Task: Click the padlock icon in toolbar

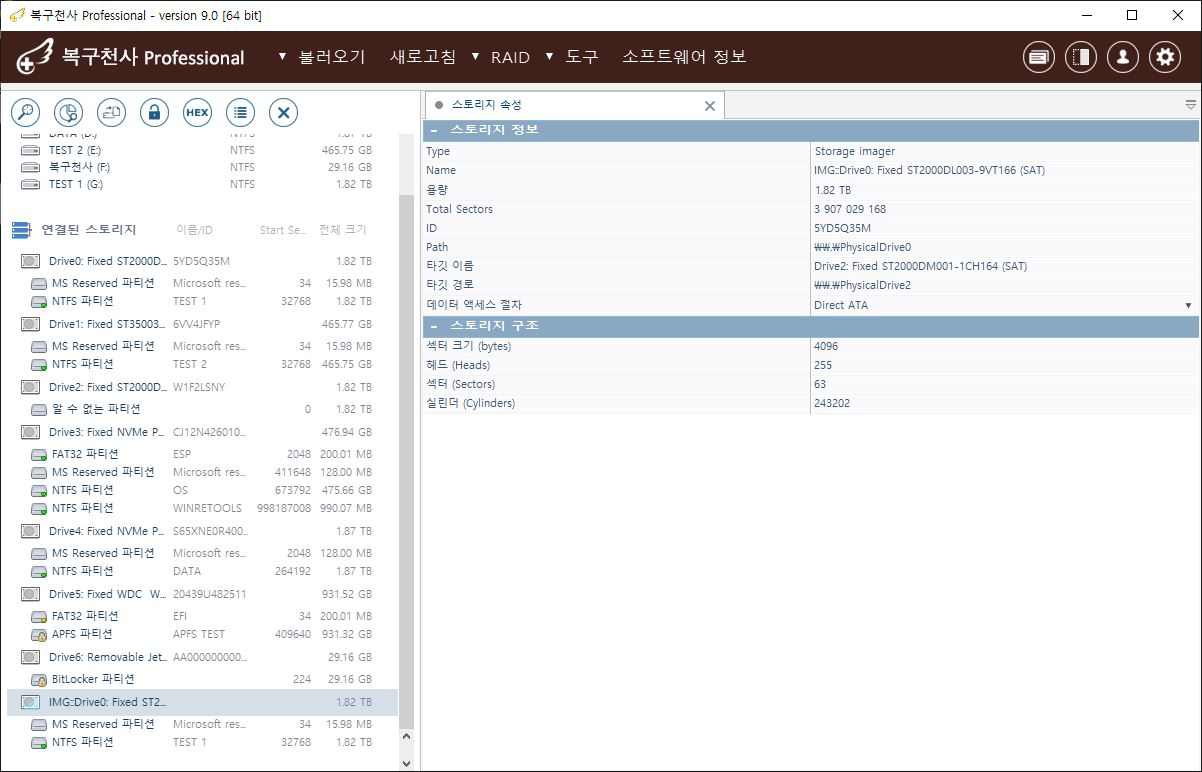Action: coord(154,112)
